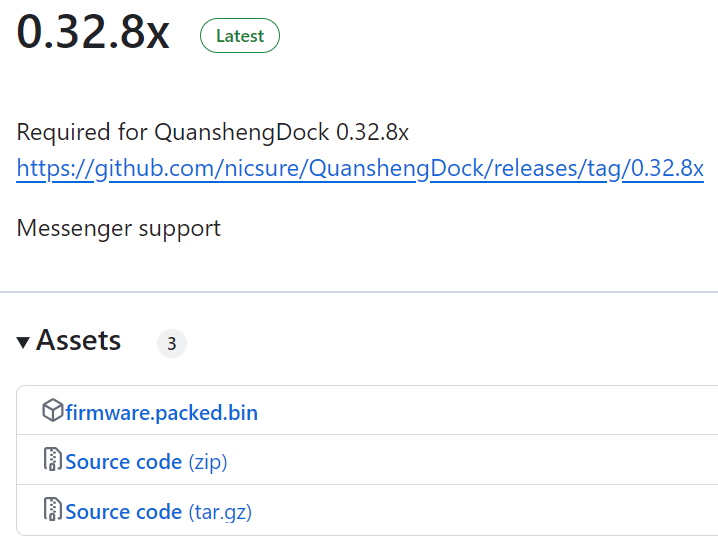Click blank space in the Source code zip row
718x546 pixels.
click(472, 460)
